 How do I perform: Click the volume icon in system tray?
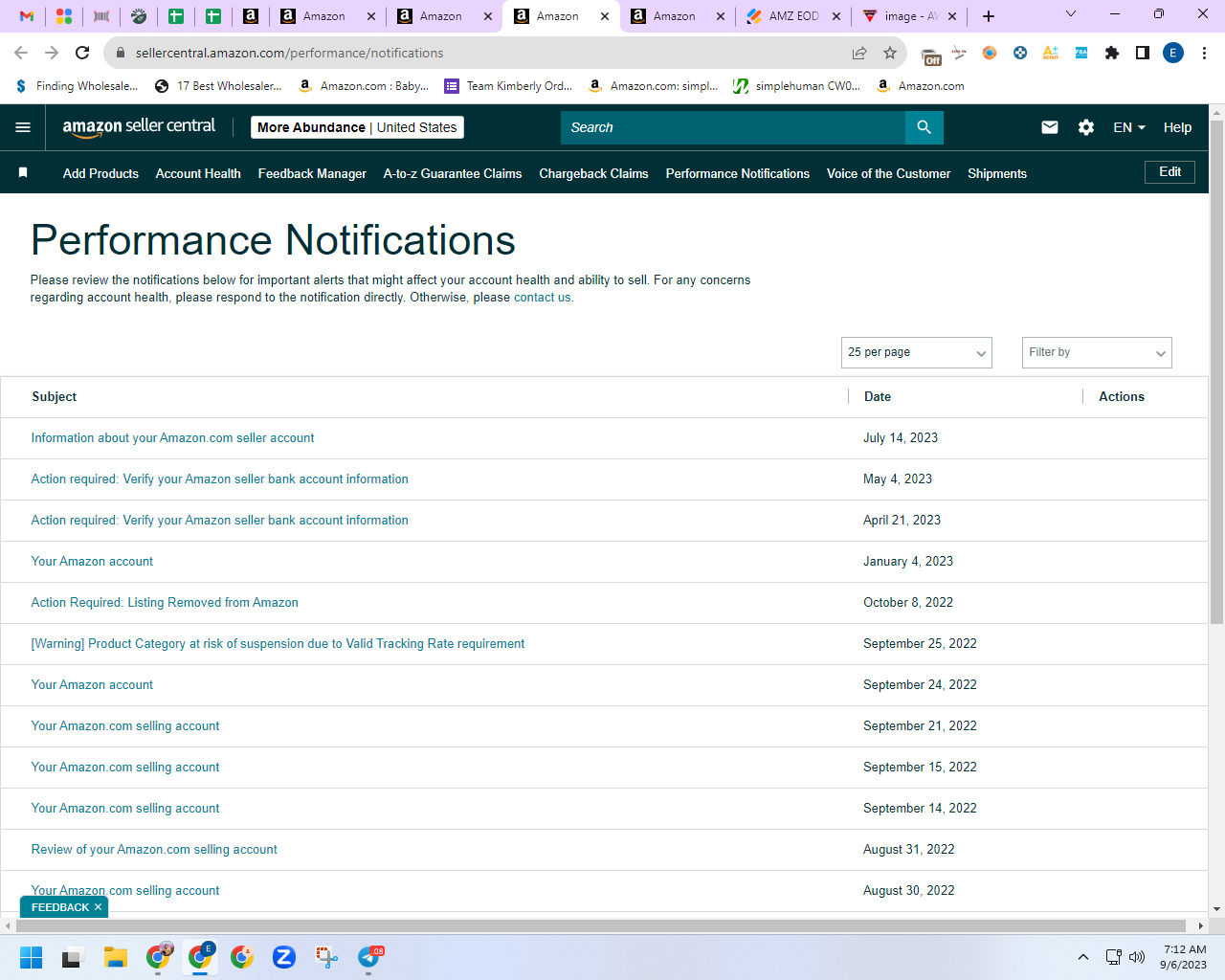pos(1137,957)
